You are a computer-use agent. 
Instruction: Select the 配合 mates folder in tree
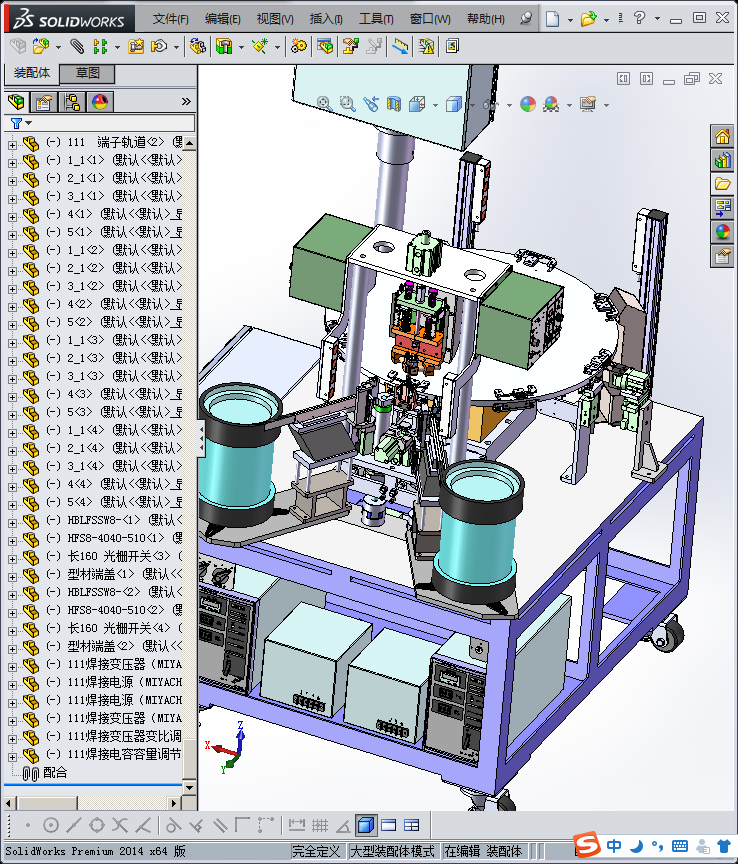click(45, 773)
